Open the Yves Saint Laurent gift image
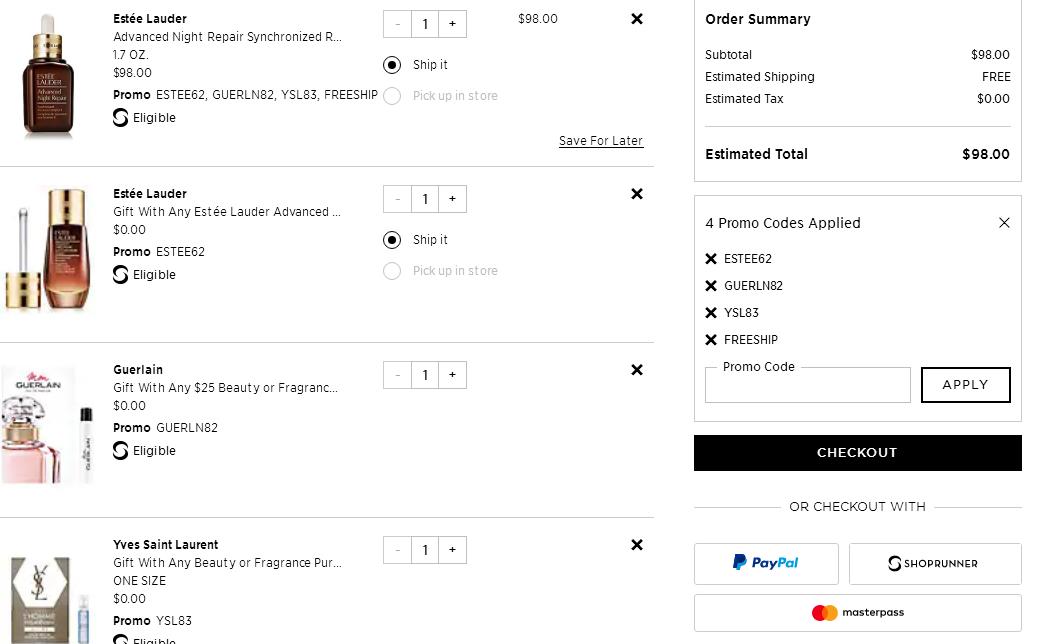The width and height of the screenshot is (1040, 644). tap(48, 599)
